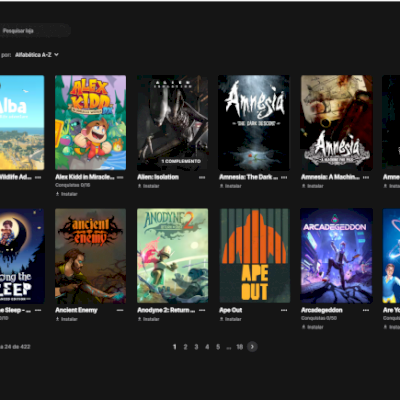Click the Ancient Enemy title text
The image size is (400, 400).
[76, 310]
